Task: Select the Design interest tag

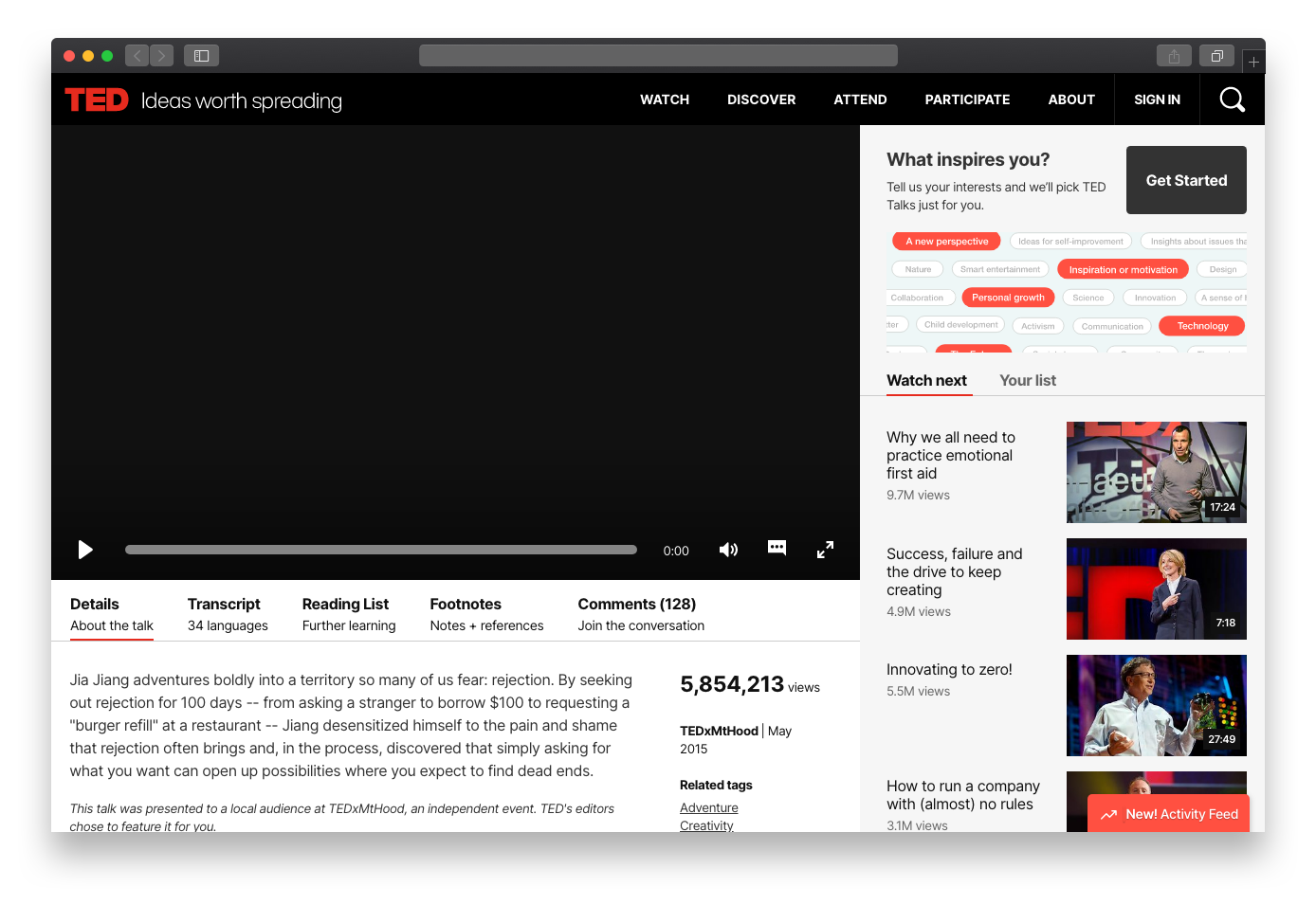Action: click(x=1222, y=269)
